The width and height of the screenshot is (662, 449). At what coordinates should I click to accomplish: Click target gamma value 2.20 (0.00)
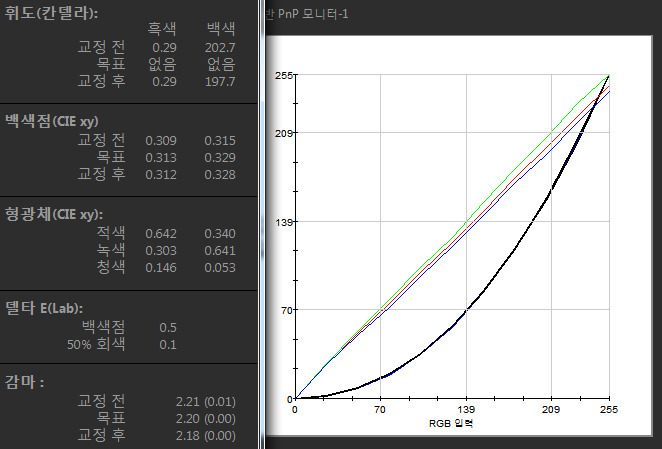pyautogui.click(x=206, y=419)
